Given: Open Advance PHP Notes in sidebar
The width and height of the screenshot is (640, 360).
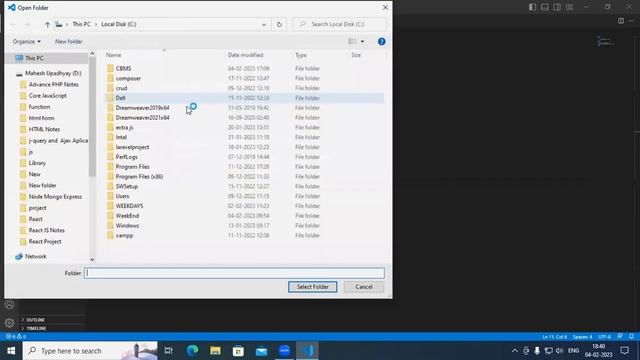Looking at the screenshot, I should click(x=53, y=84).
